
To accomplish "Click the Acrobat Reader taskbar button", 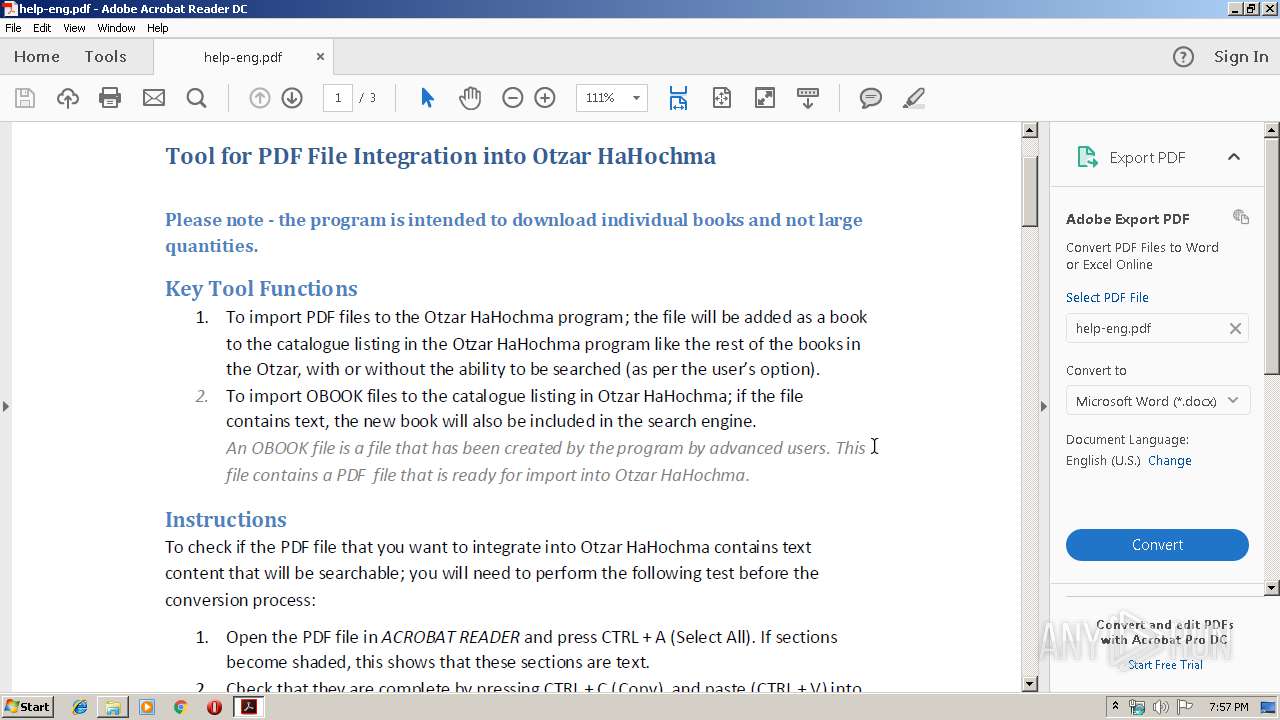I will click(x=248, y=707).
